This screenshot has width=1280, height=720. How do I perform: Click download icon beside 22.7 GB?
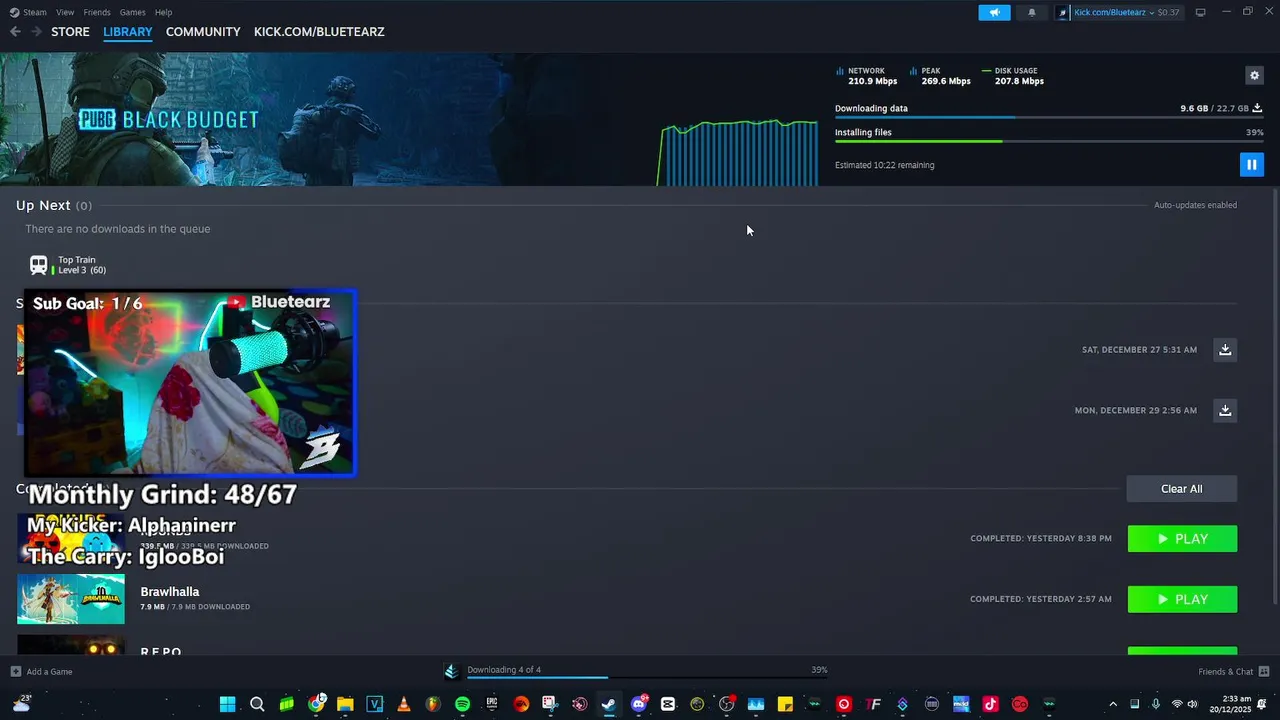pos(1257,108)
